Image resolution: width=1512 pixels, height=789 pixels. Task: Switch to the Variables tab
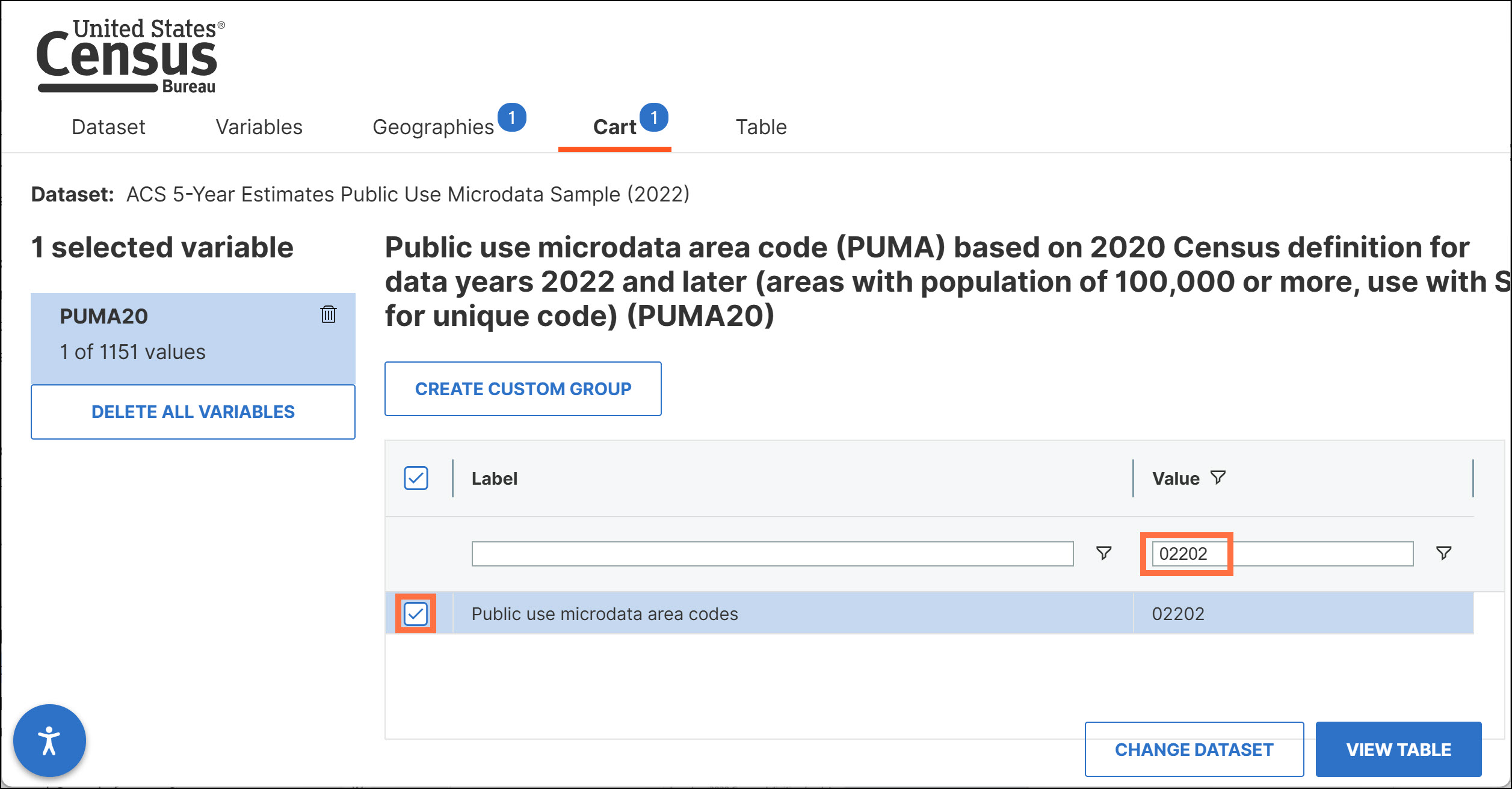(x=259, y=127)
